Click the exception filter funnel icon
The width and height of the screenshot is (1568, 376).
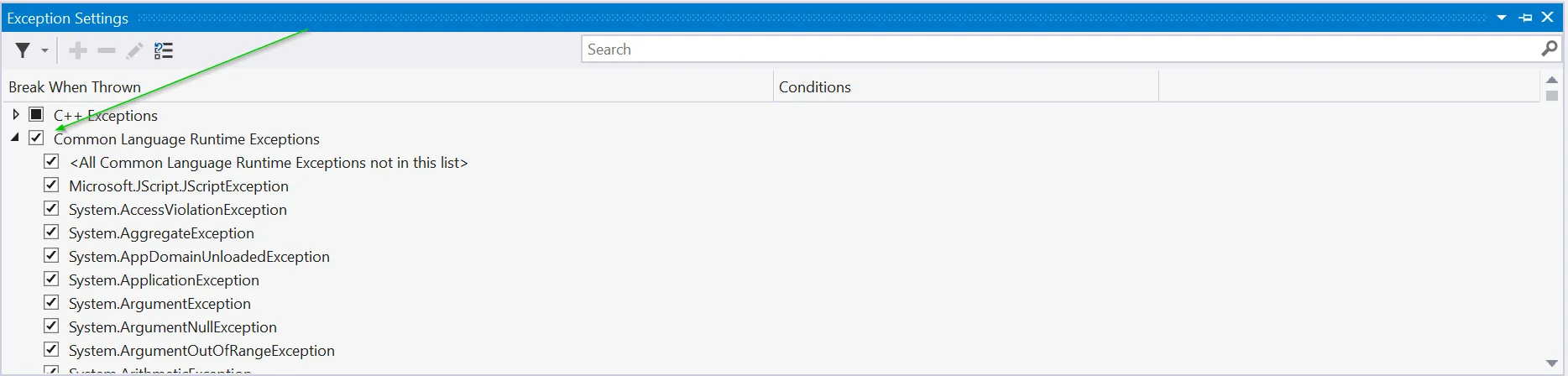click(23, 51)
